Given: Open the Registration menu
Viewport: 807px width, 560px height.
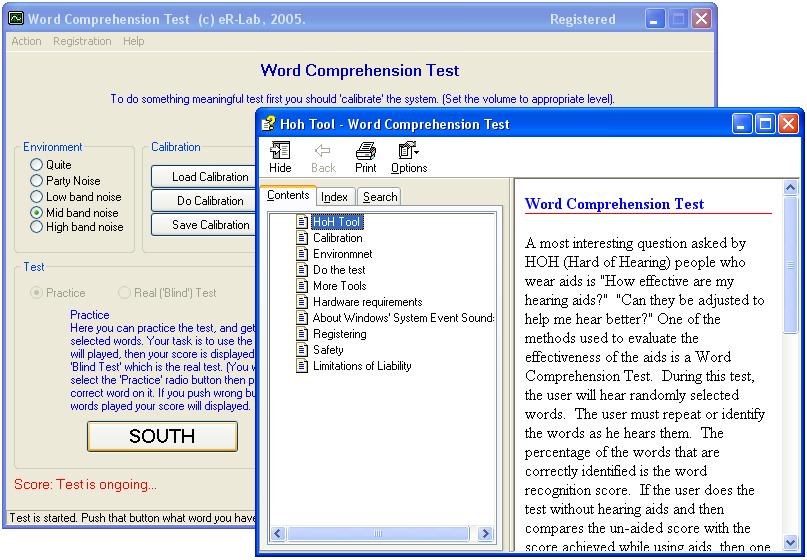Looking at the screenshot, I should (x=82, y=41).
